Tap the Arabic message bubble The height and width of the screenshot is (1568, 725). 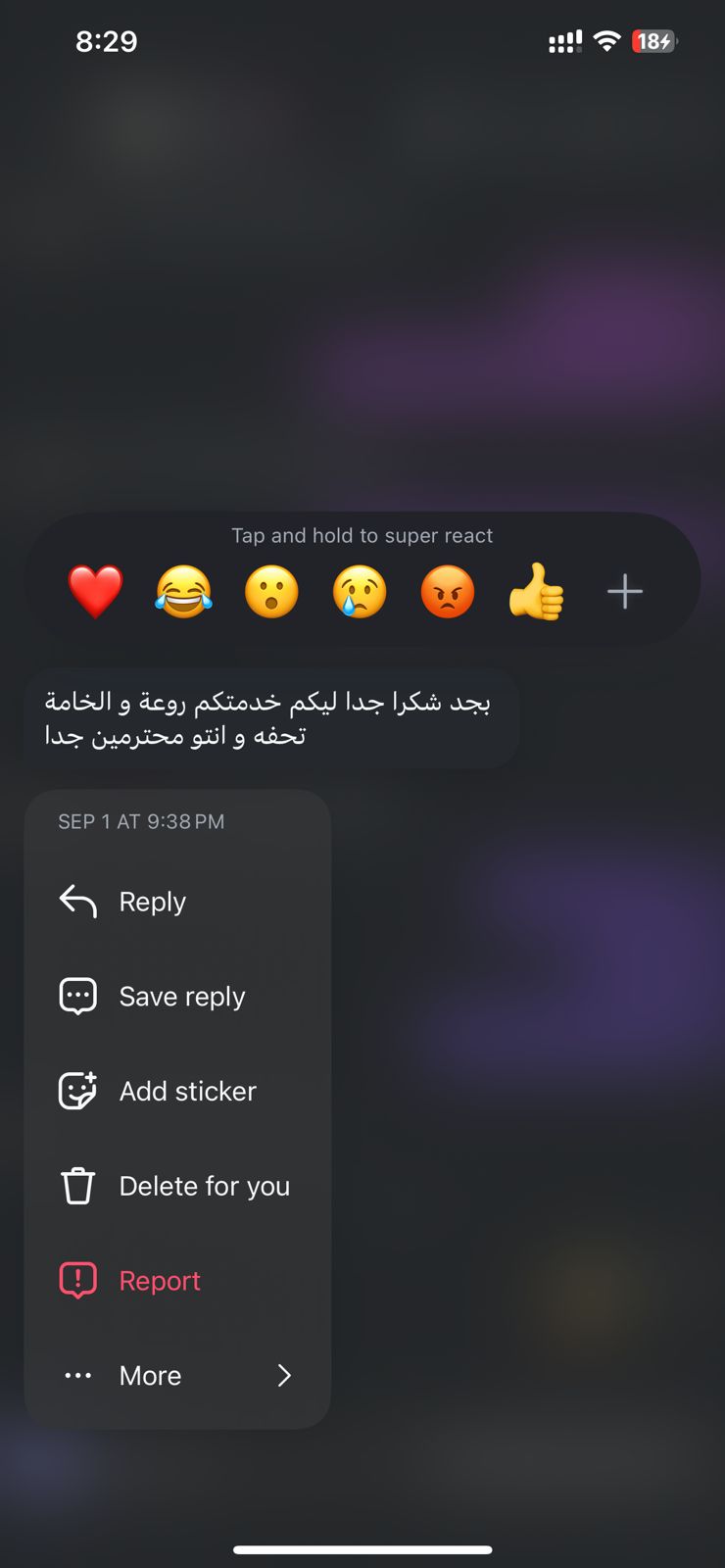pyautogui.click(x=271, y=718)
